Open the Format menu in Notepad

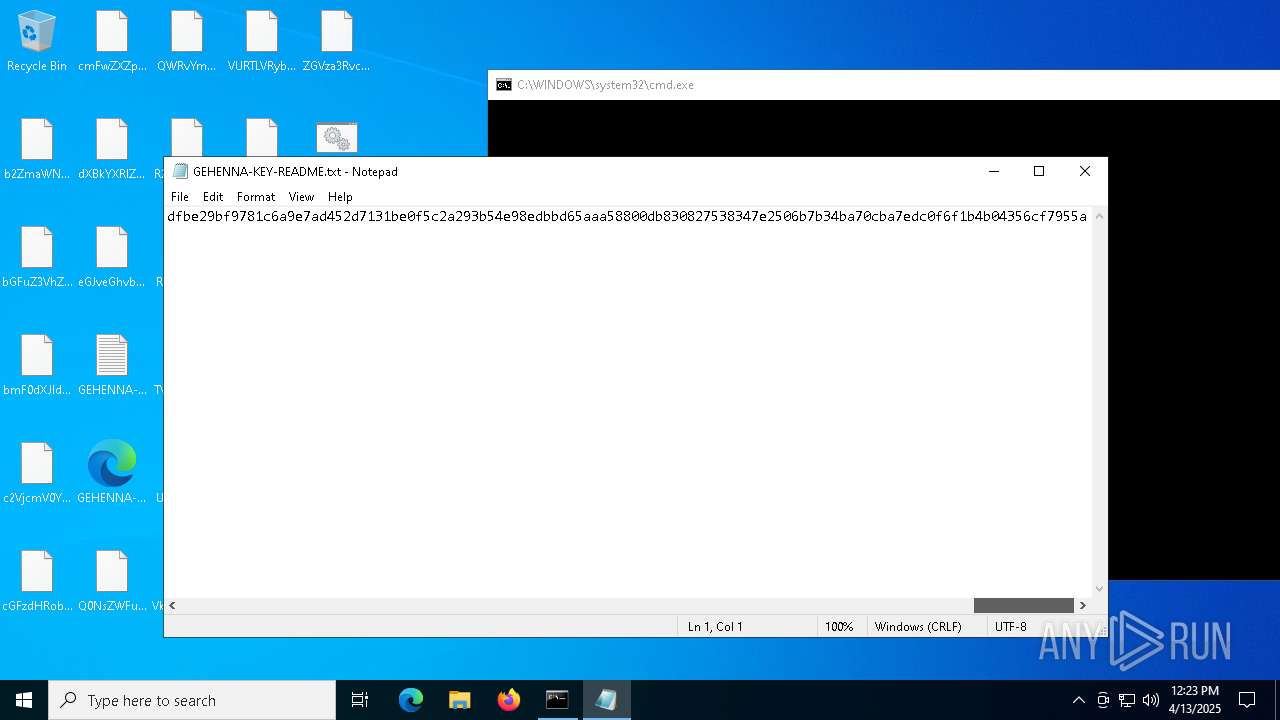click(x=256, y=197)
